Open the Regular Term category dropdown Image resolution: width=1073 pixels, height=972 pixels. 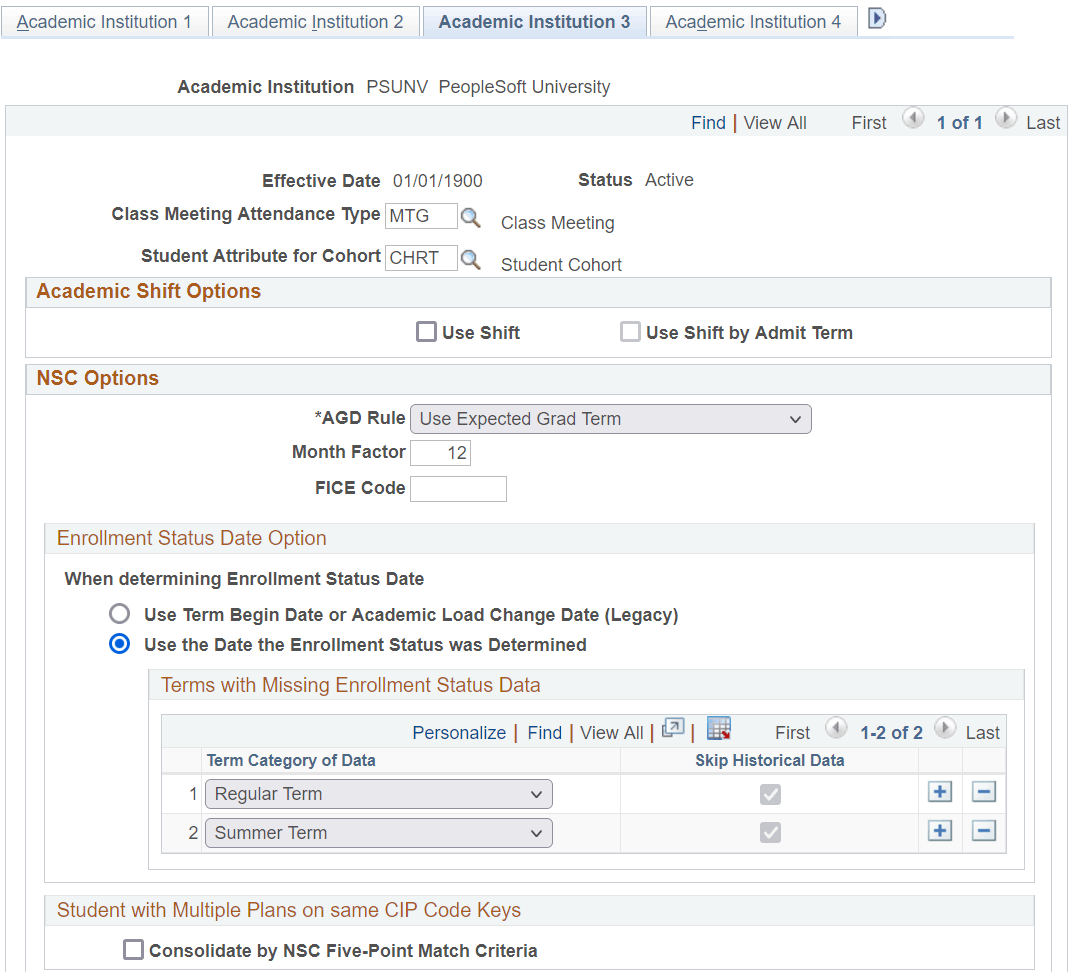[378, 794]
